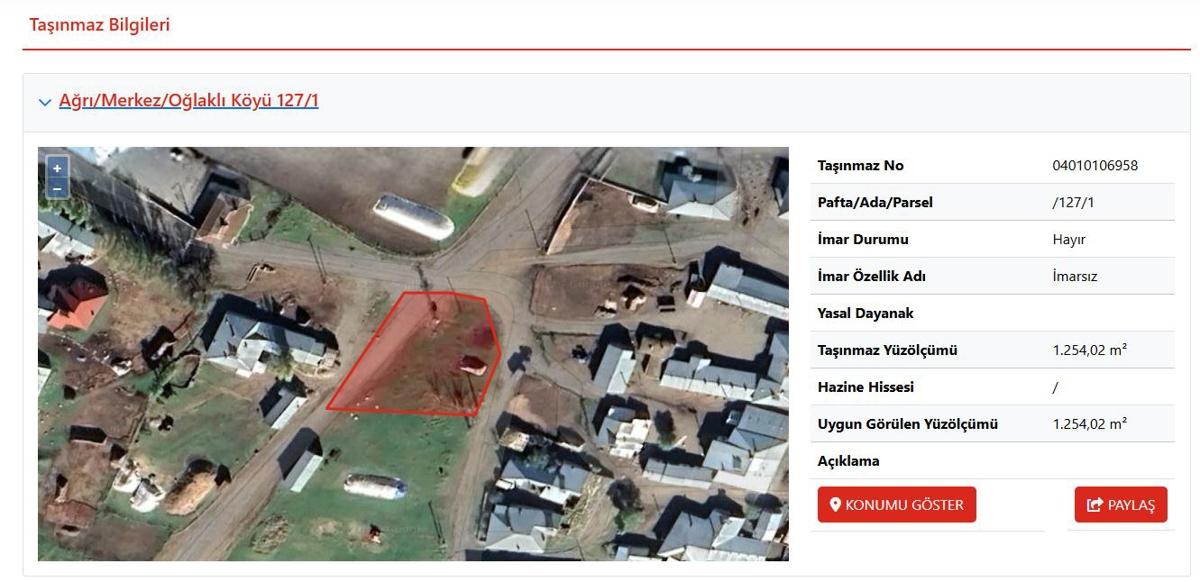Click the PAYLAŞ button
This screenshot has width=1200, height=582.
coord(1121,505)
